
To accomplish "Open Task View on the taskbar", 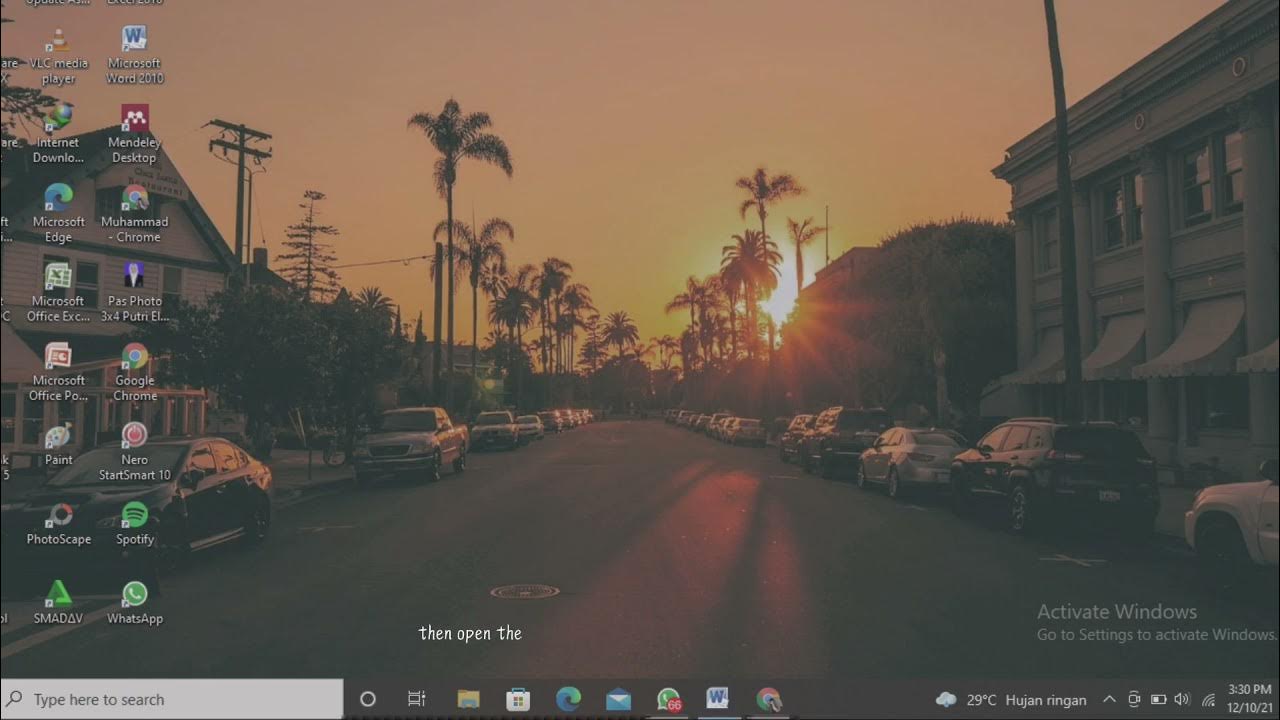I will (417, 699).
